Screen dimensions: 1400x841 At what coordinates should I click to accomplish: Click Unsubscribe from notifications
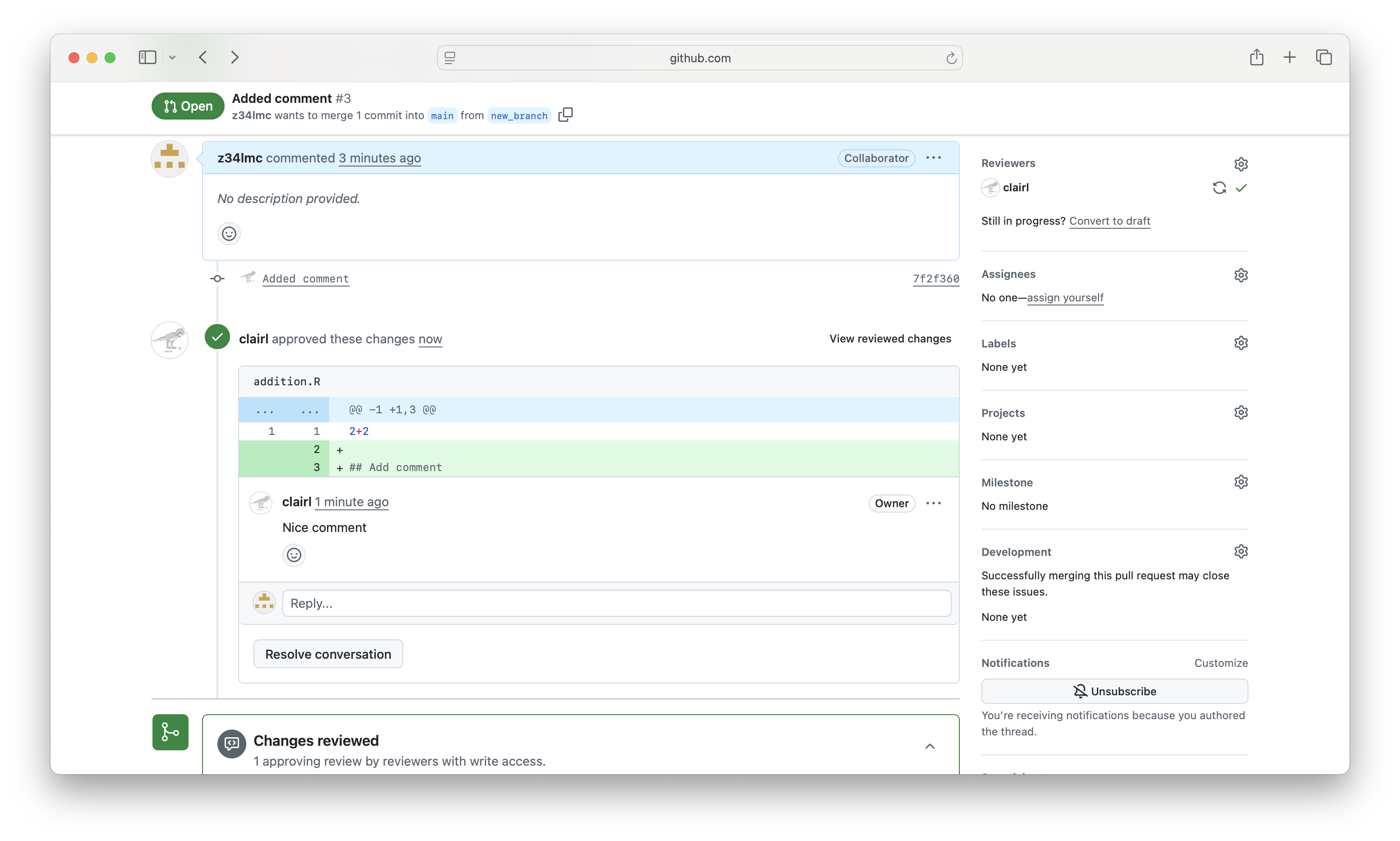(x=1114, y=691)
